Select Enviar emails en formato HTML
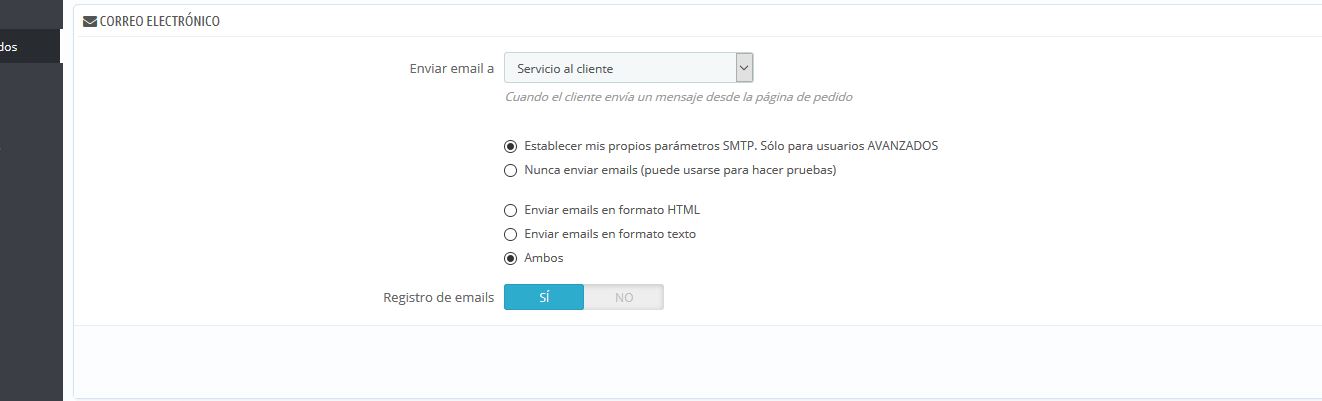Viewport: 1322px width, 401px height. click(x=511, y=210)
